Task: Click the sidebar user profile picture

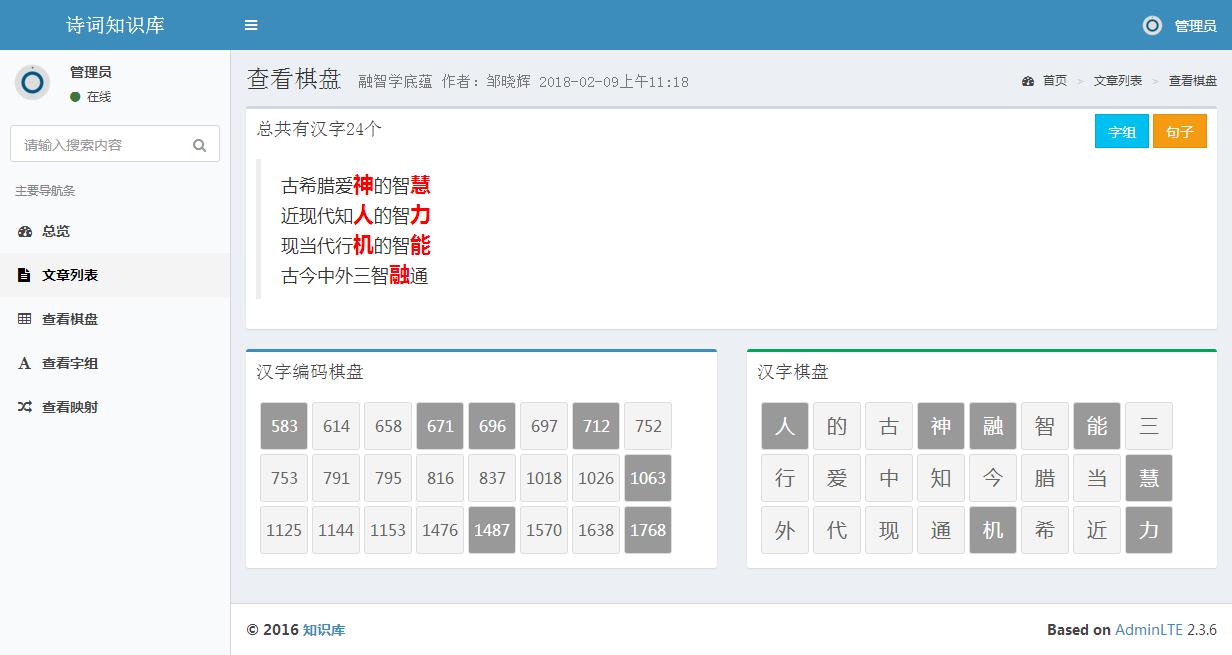Action: (32, 82)
